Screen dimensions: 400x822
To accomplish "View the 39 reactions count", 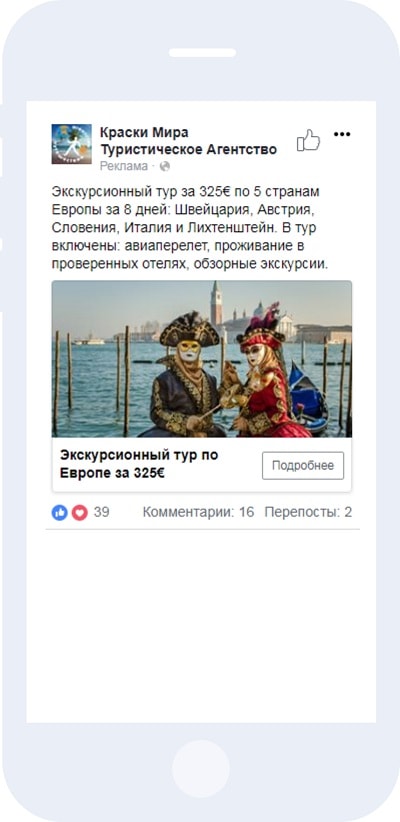I will point(102,512).
